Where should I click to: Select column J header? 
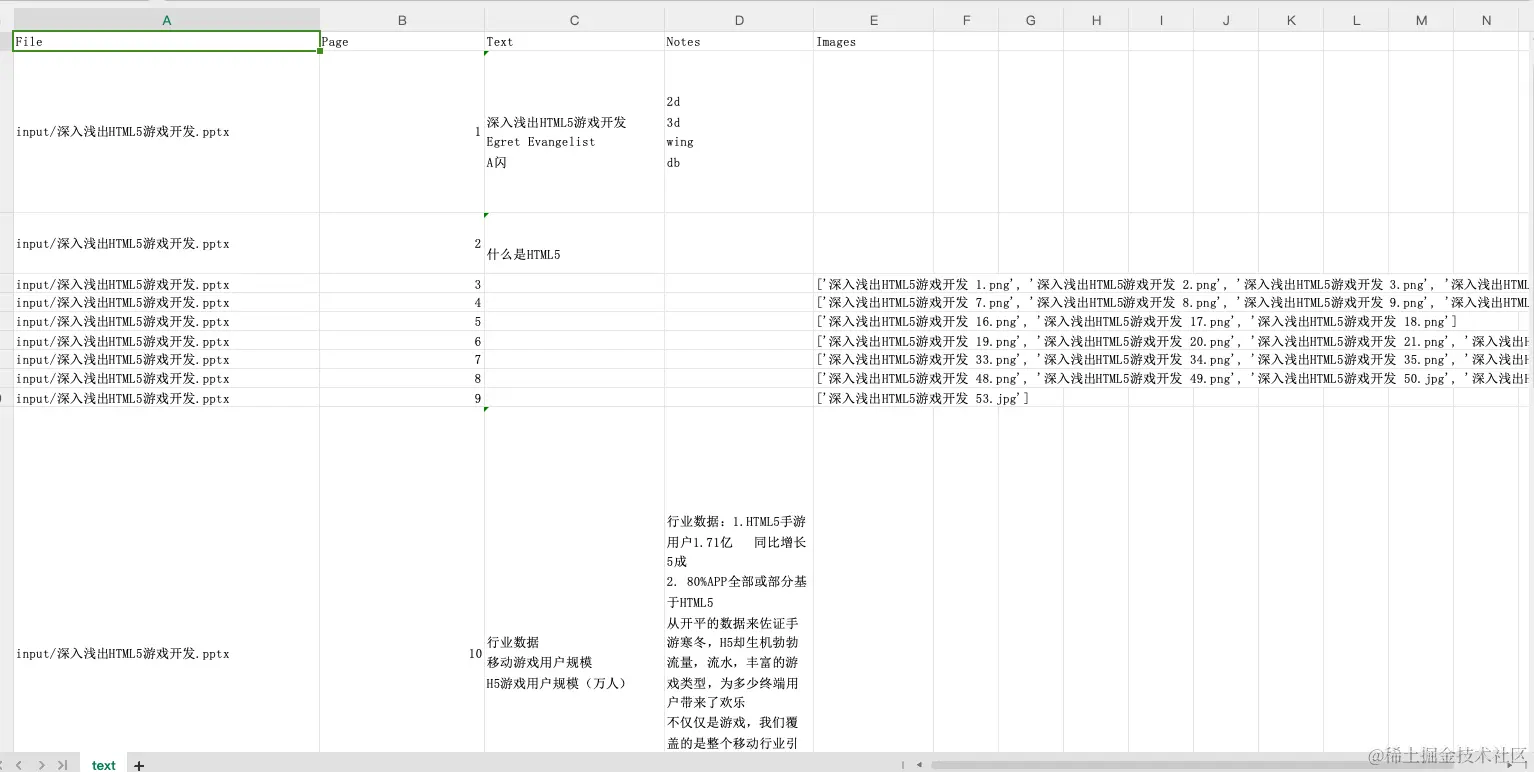click(x=1226, y=20)
